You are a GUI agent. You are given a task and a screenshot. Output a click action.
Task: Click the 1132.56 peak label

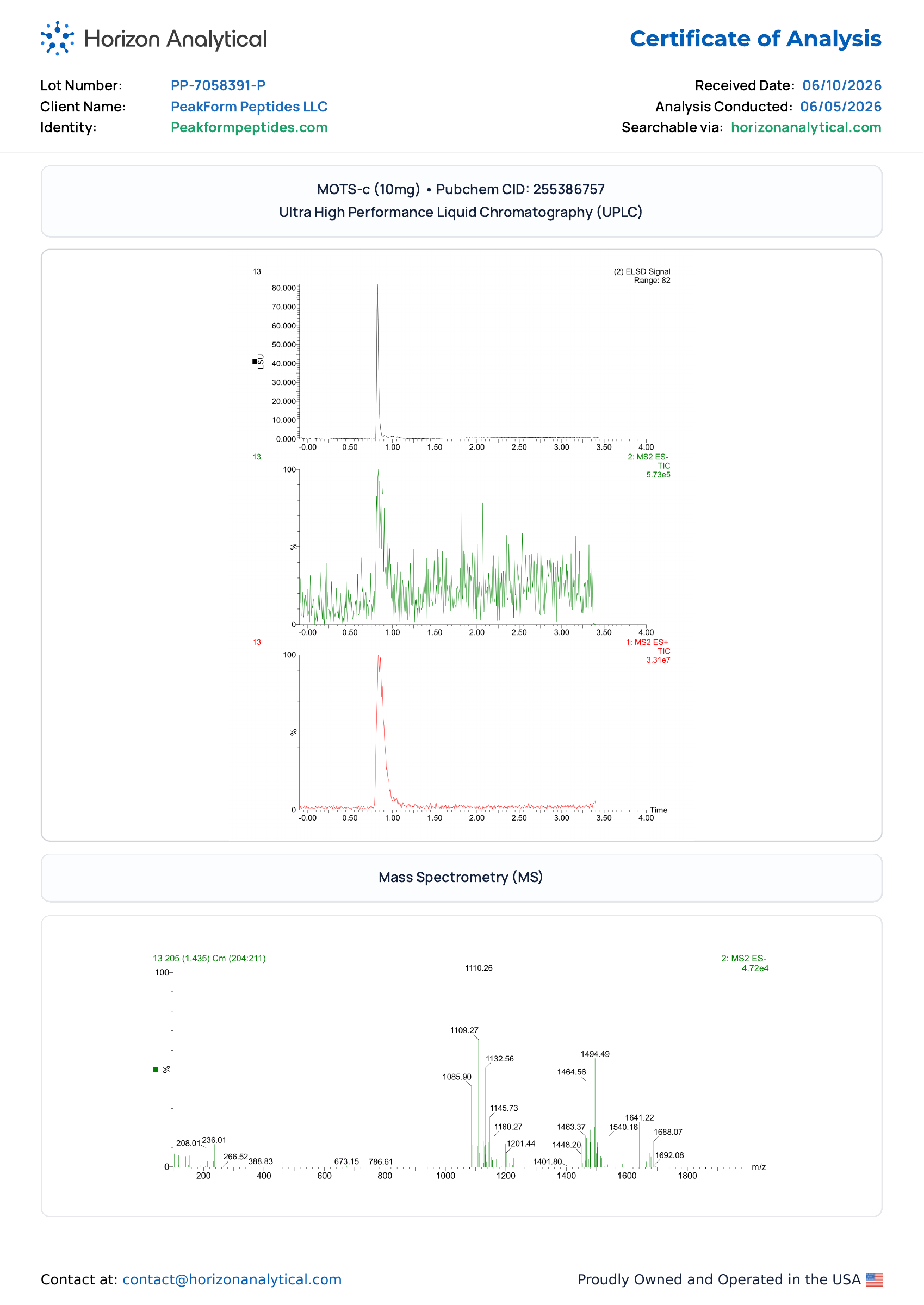[x=500, y=1059]
